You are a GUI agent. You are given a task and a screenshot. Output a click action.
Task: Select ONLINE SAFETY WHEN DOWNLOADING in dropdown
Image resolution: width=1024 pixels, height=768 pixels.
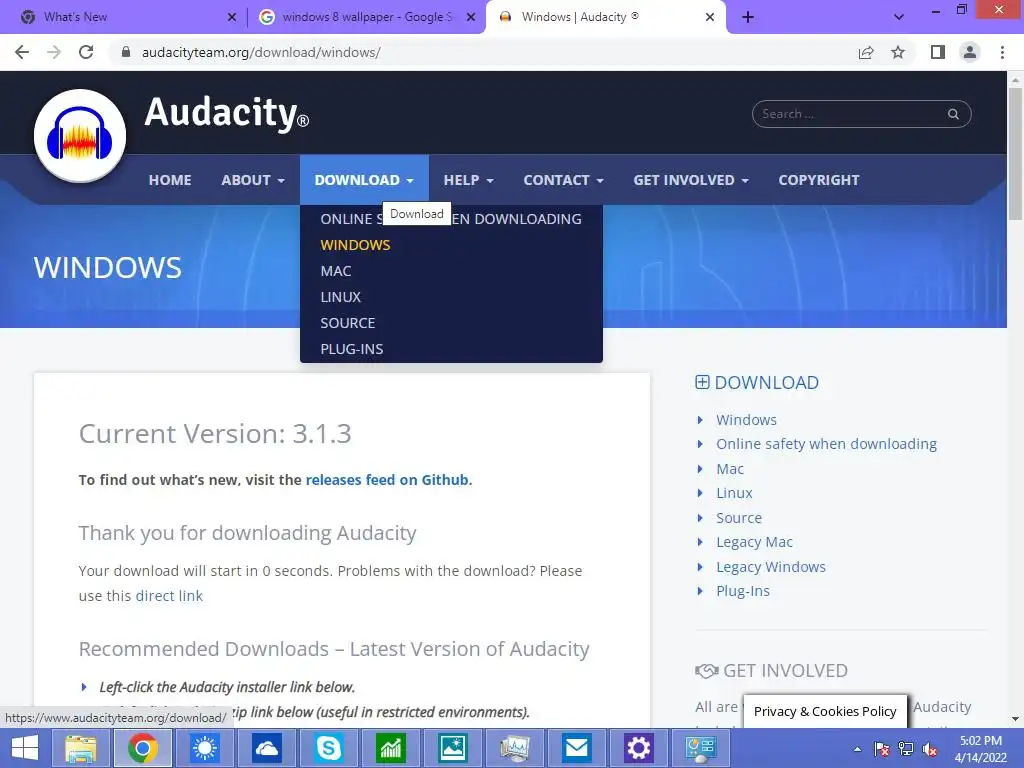(451, 219)
